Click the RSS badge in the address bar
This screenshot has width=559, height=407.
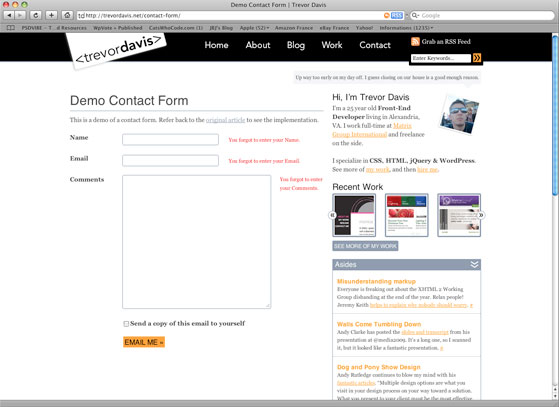click(x=397, y=15)
